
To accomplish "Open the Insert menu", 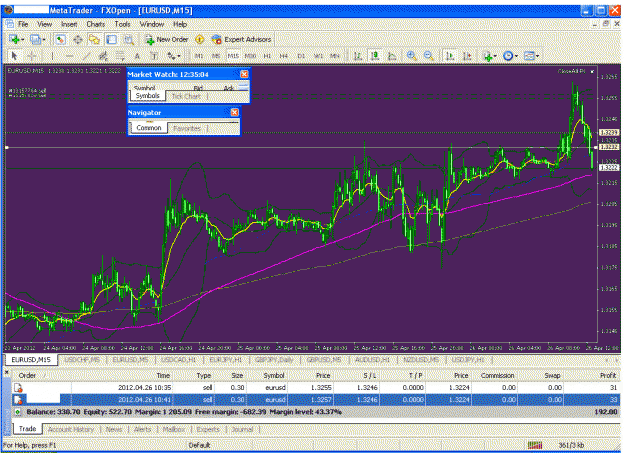I will click(69, 24).
